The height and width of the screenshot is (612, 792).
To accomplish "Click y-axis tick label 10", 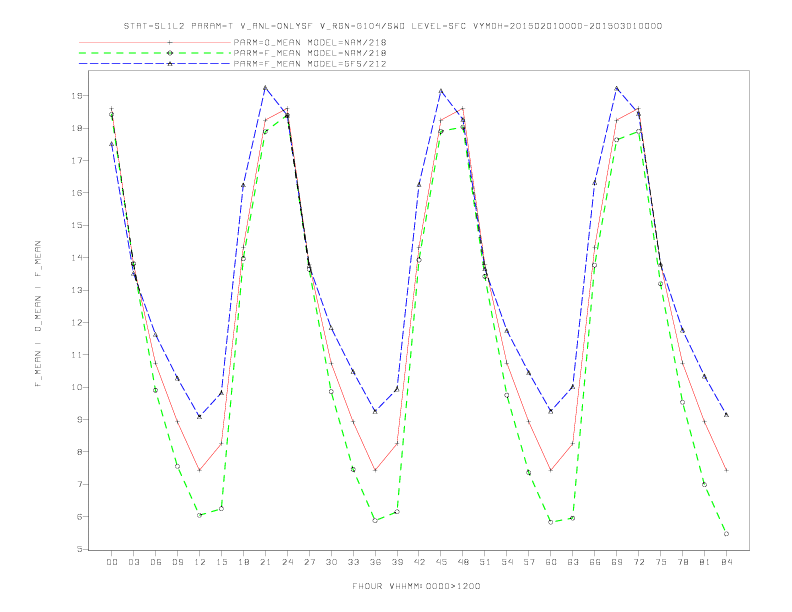I will click(x=77, y=387).
